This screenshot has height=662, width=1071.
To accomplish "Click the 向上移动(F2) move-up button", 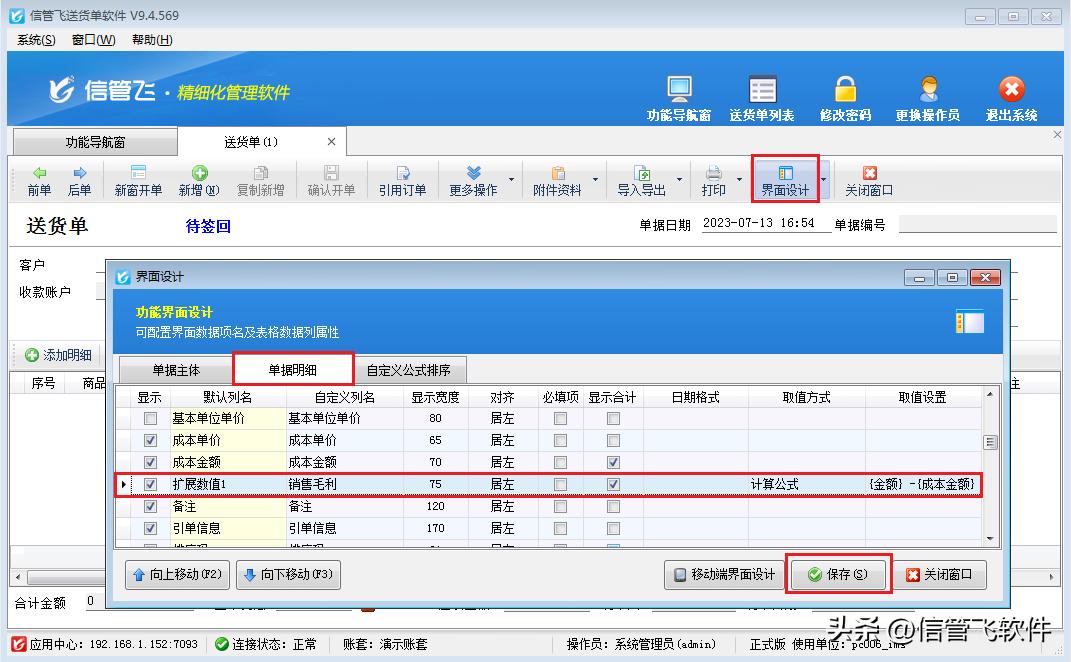I will pos(177,575).
